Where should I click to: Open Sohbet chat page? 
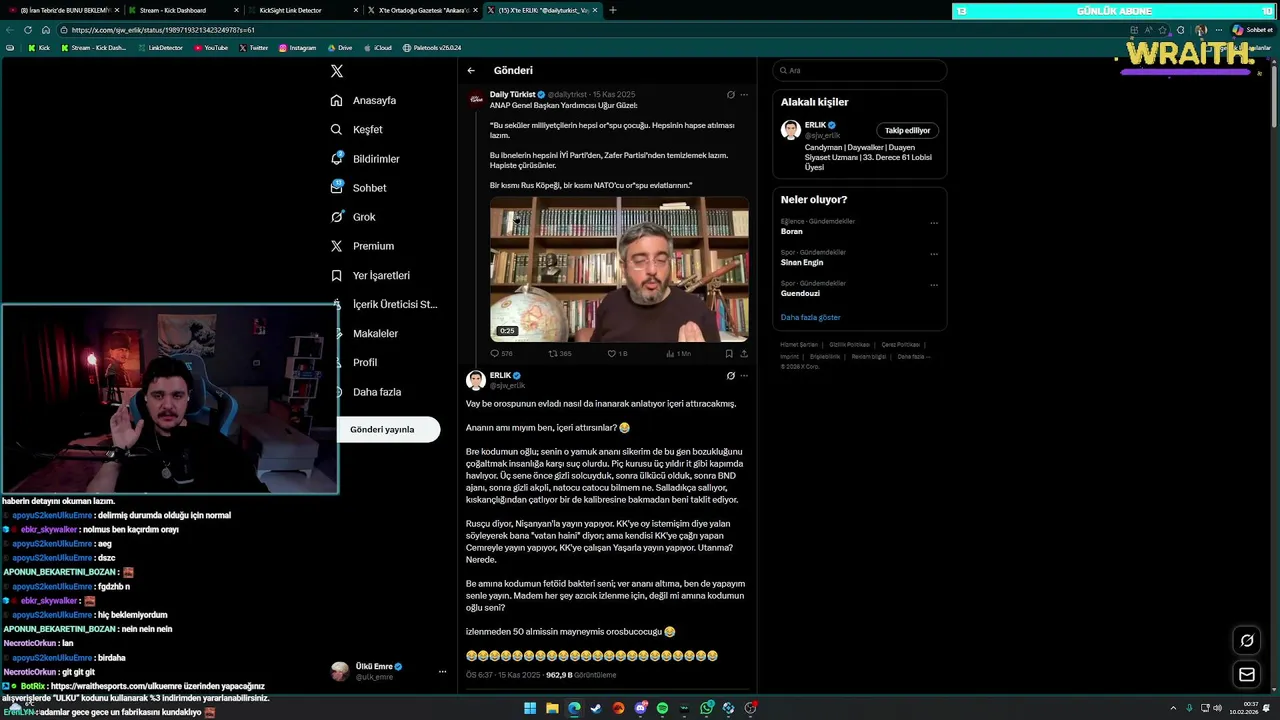[358, 188]
